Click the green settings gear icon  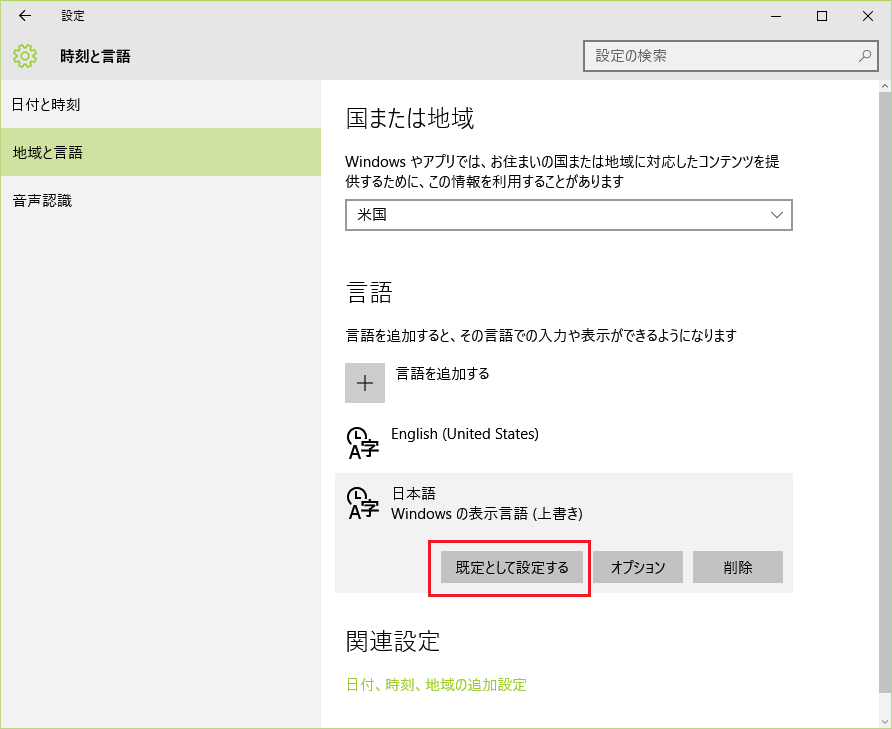(25, 56)
